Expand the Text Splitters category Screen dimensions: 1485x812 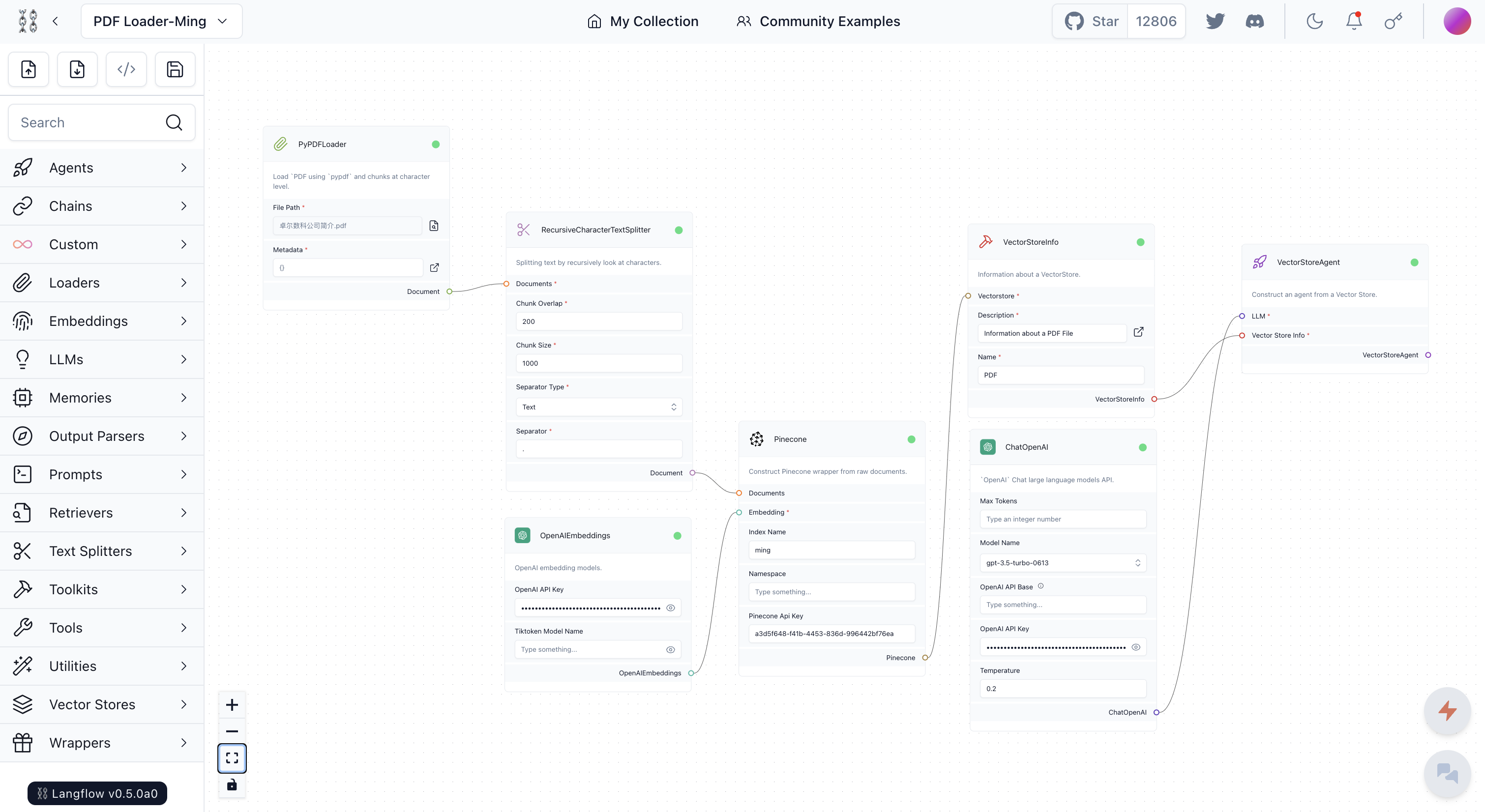coord(101,551)
